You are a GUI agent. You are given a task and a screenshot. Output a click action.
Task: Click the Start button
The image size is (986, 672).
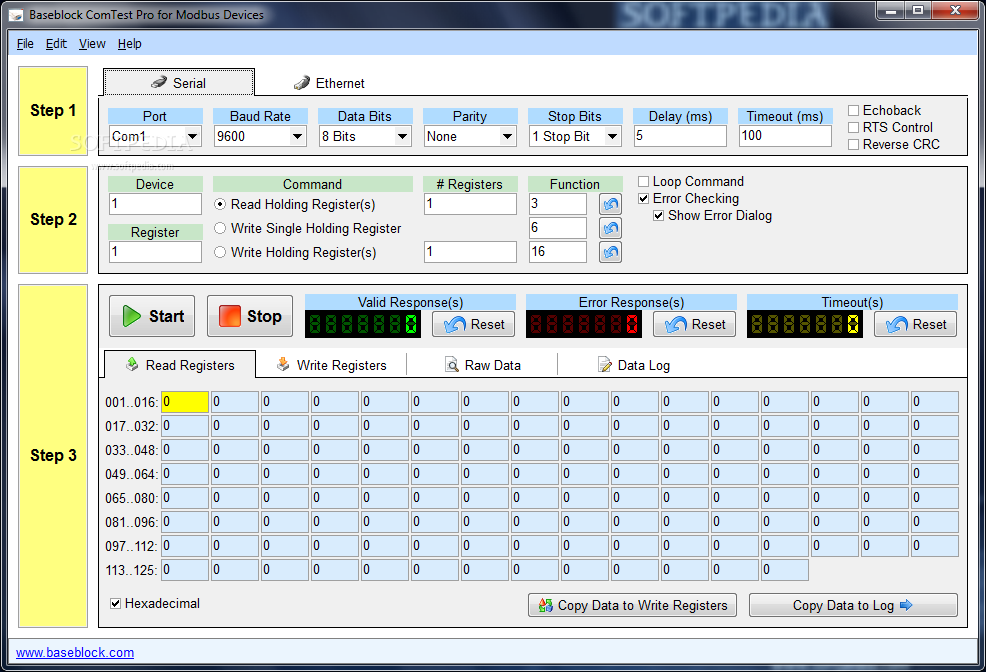click(152, 316)
